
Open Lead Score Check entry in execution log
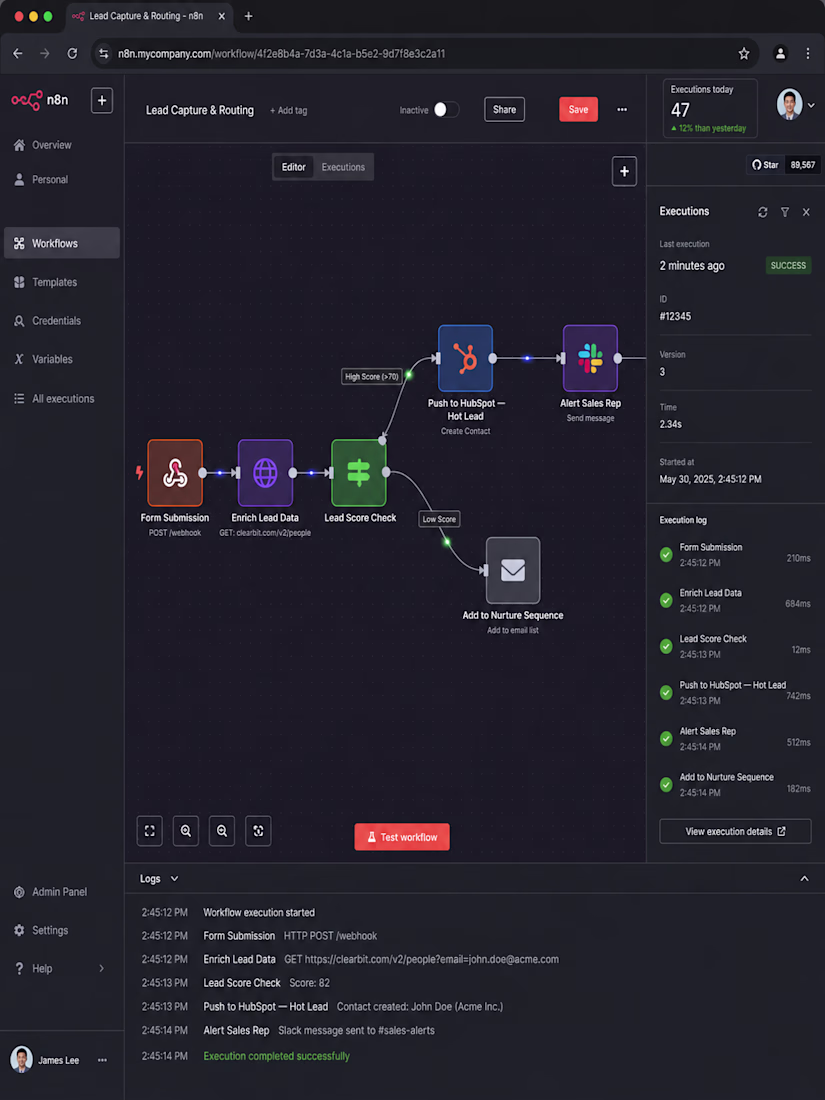(x=735, y=647)
